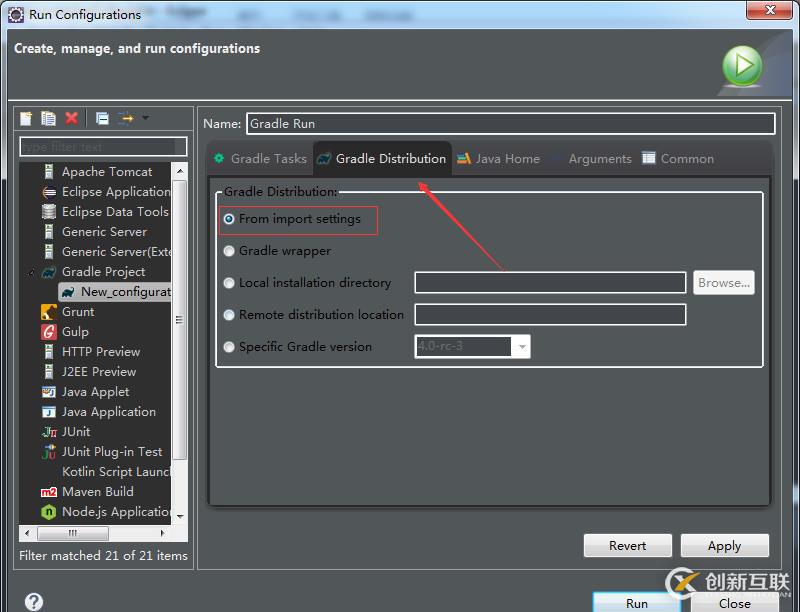Click the Gradle Project elephant icon
This screenshot has width=800, height=612.
tap(48, 272)
